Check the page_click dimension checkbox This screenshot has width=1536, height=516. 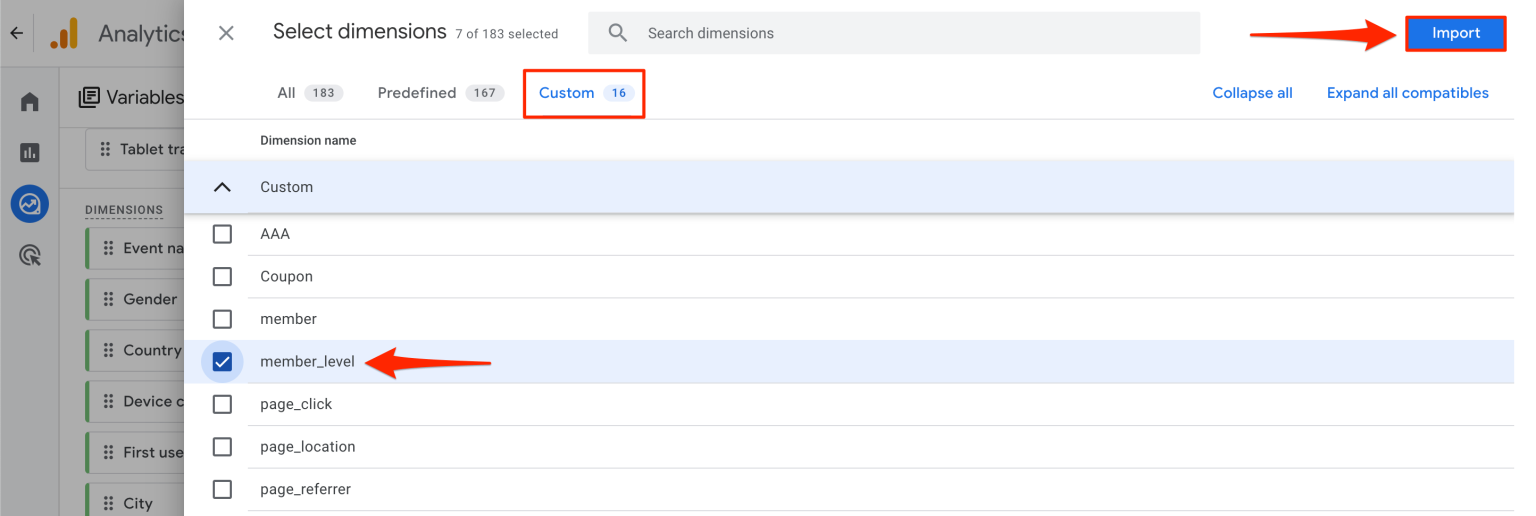pyautogui.click(x=222, y=404)
